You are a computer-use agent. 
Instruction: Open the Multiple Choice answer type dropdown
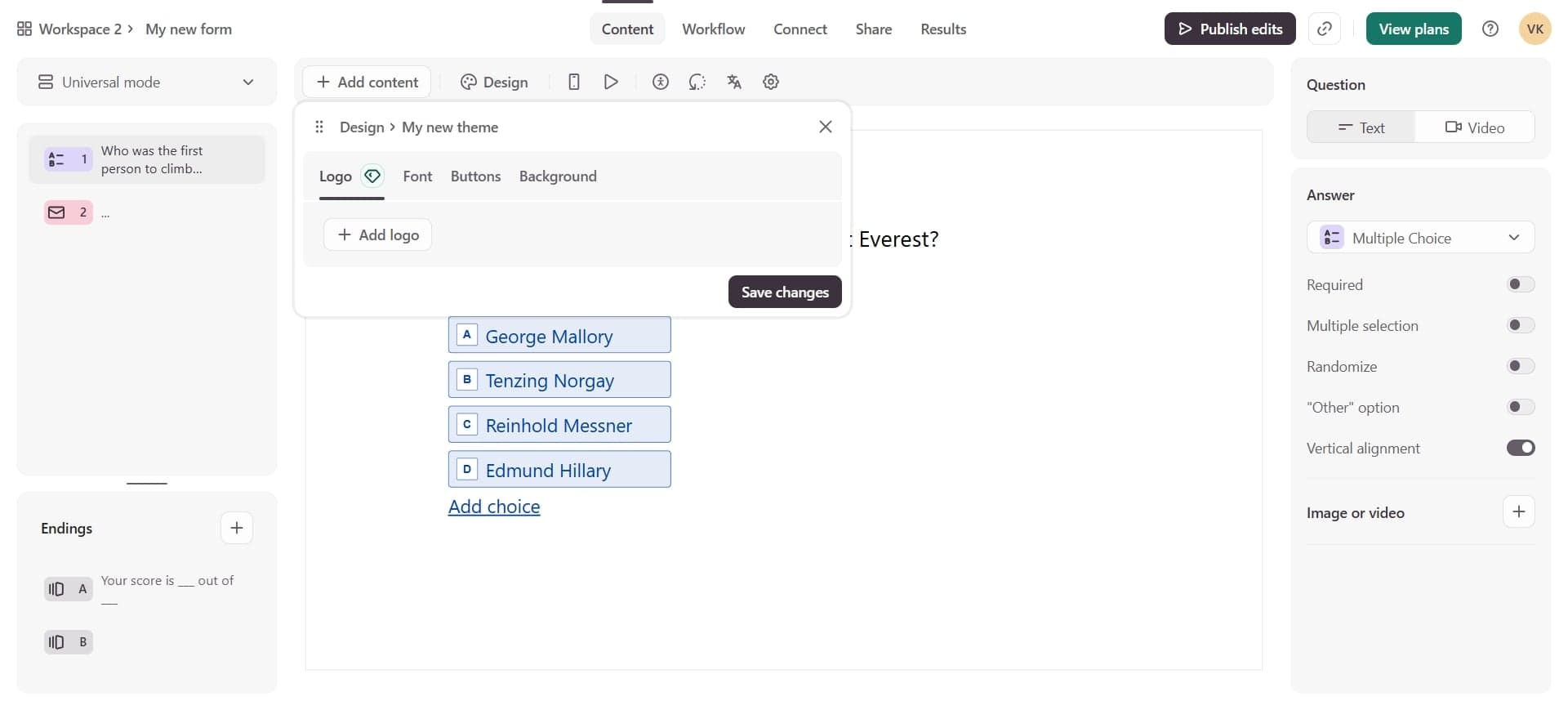[1420, 238]
